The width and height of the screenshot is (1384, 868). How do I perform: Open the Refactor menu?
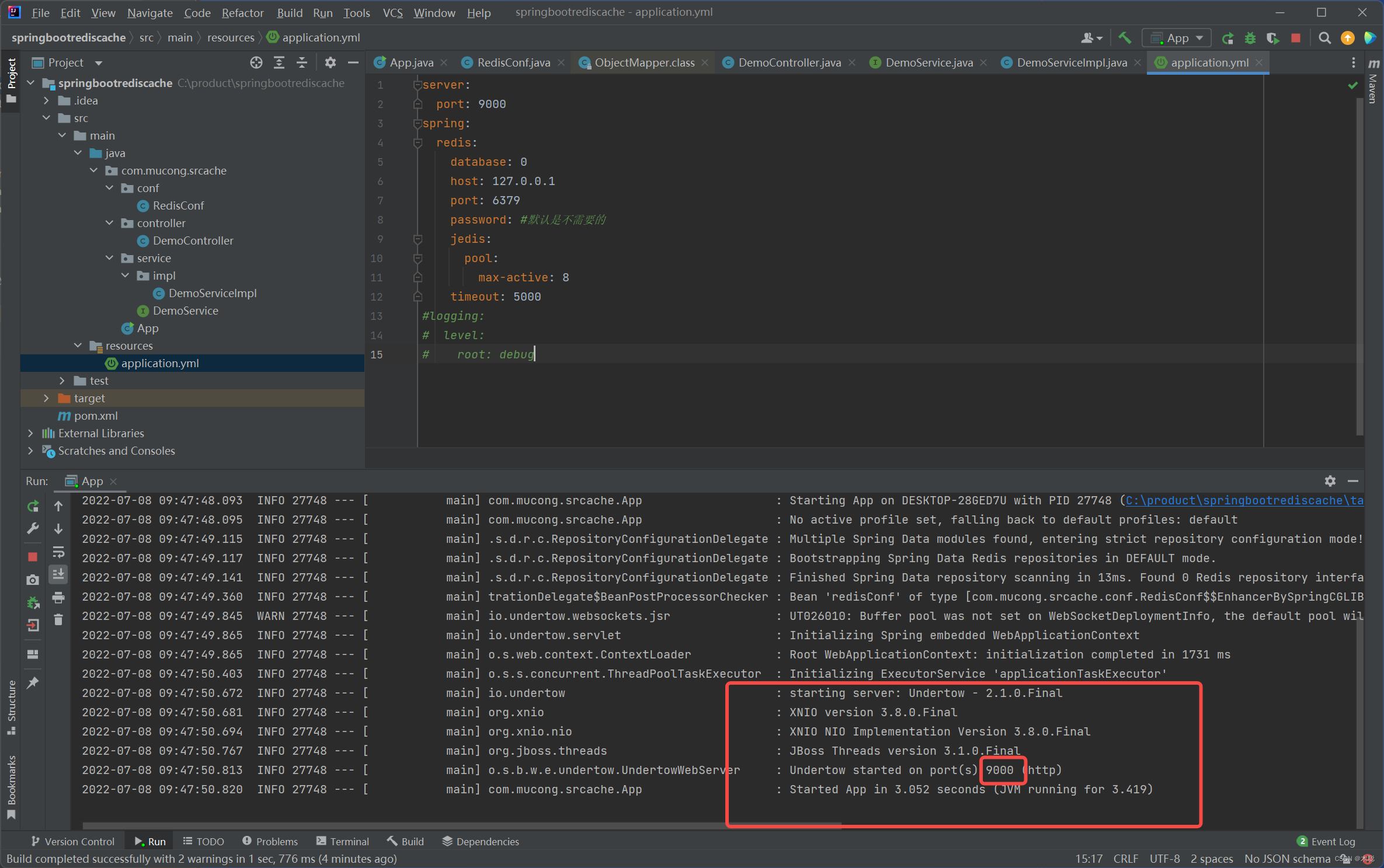coord(242,12)
